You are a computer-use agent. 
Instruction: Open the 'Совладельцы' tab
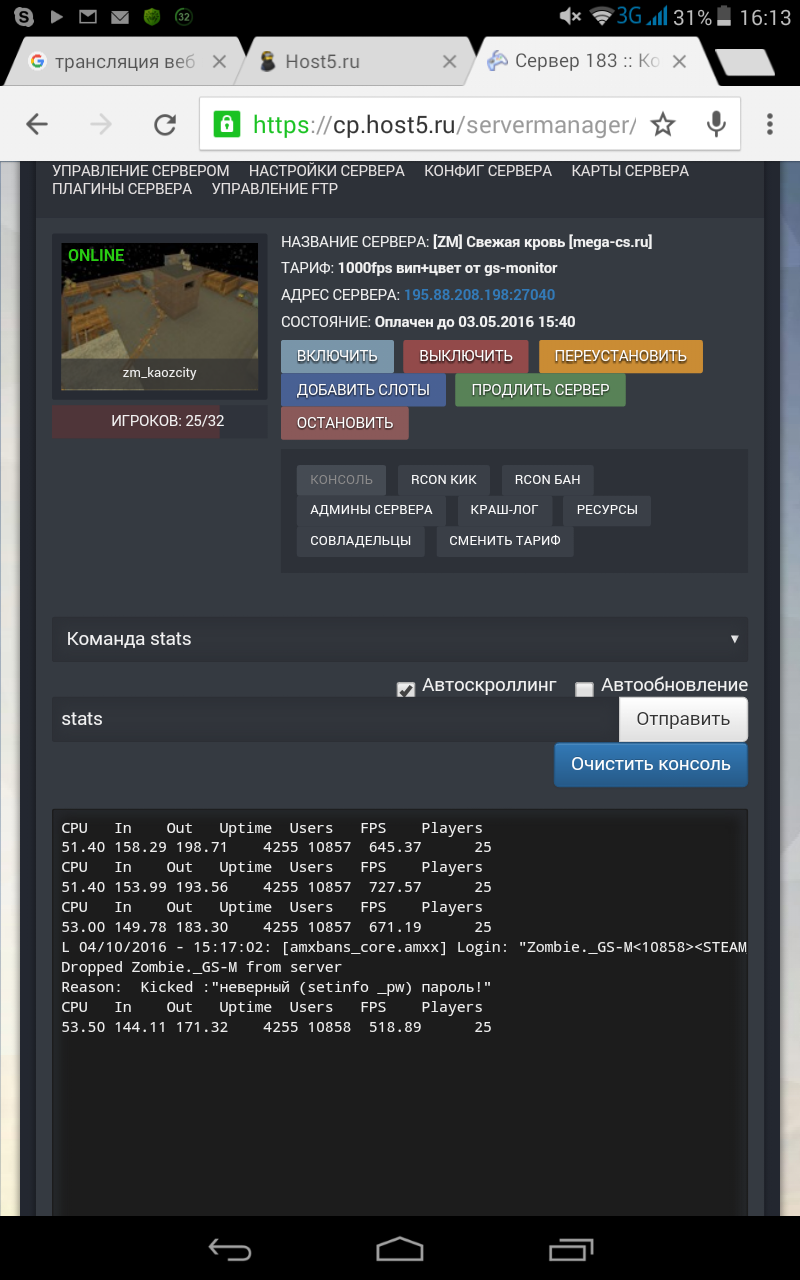coord(361,541)
